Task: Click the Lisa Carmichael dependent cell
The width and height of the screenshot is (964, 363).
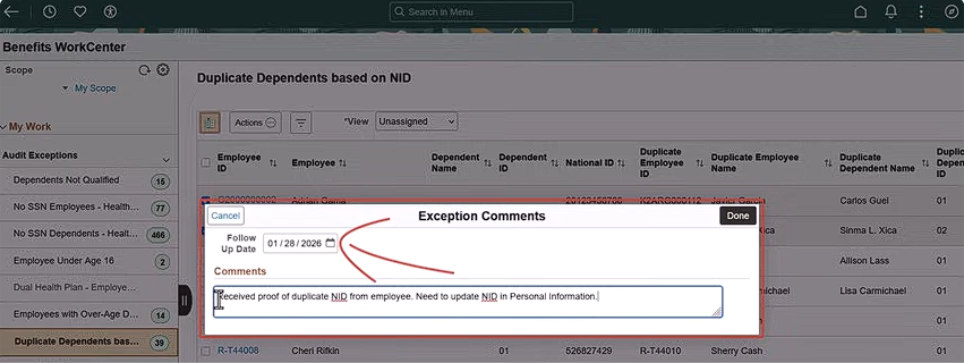Action: pos(872,290)
